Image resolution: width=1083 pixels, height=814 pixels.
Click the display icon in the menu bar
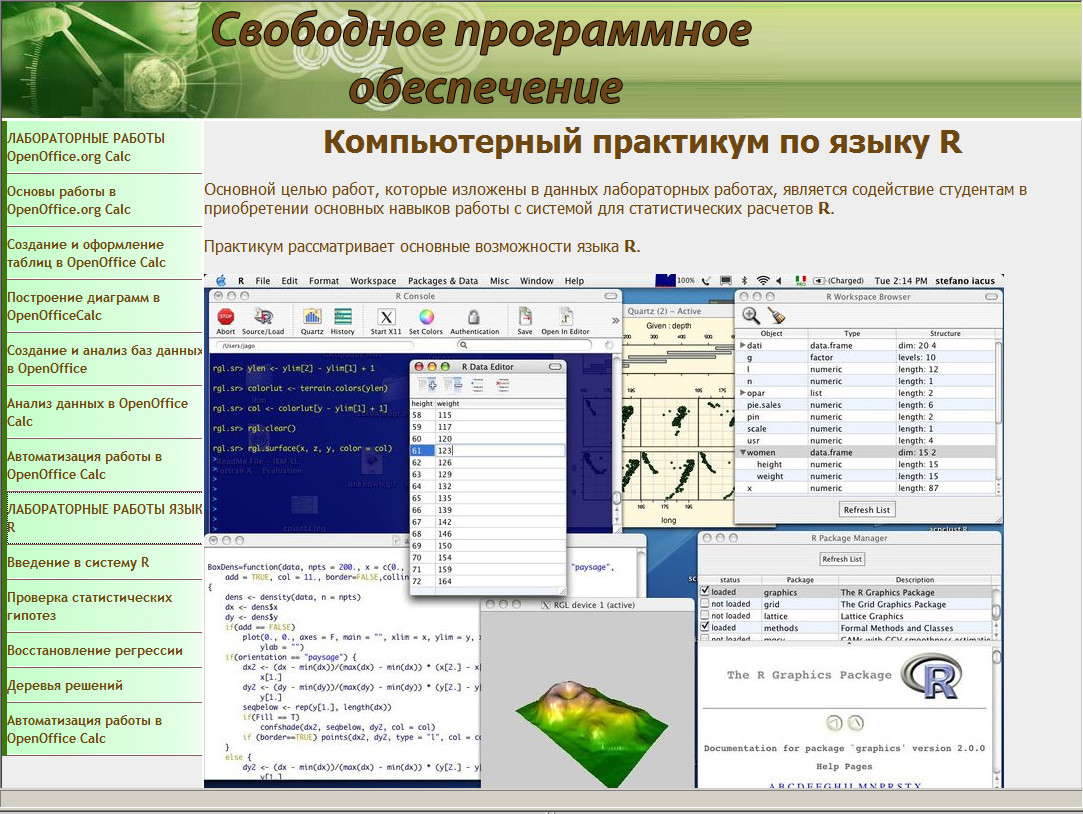726,280
